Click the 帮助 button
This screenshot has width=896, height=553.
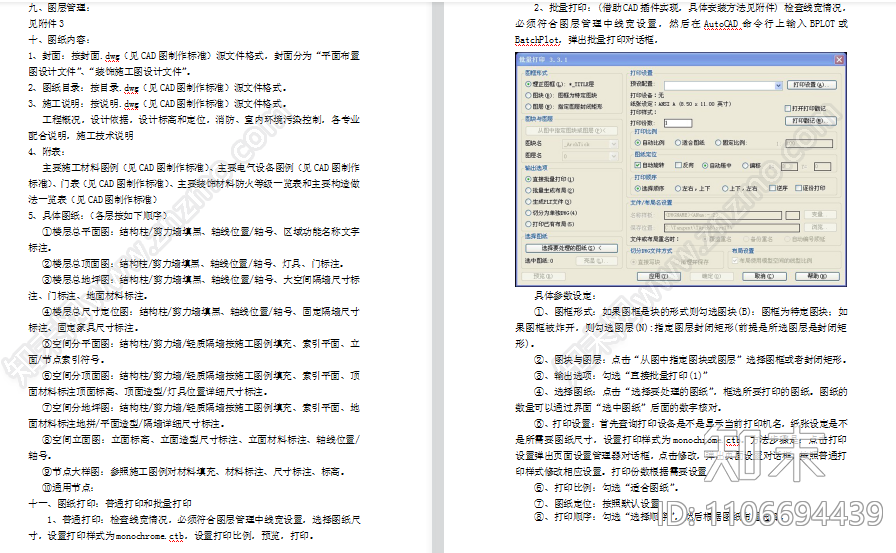tap(817, 276)
